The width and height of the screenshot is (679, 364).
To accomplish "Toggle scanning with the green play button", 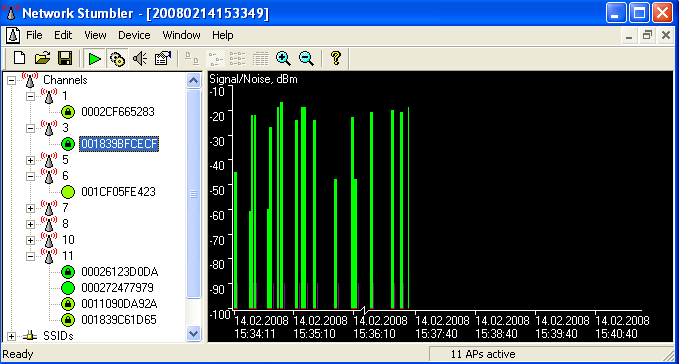I will click(x=94, y=58).
